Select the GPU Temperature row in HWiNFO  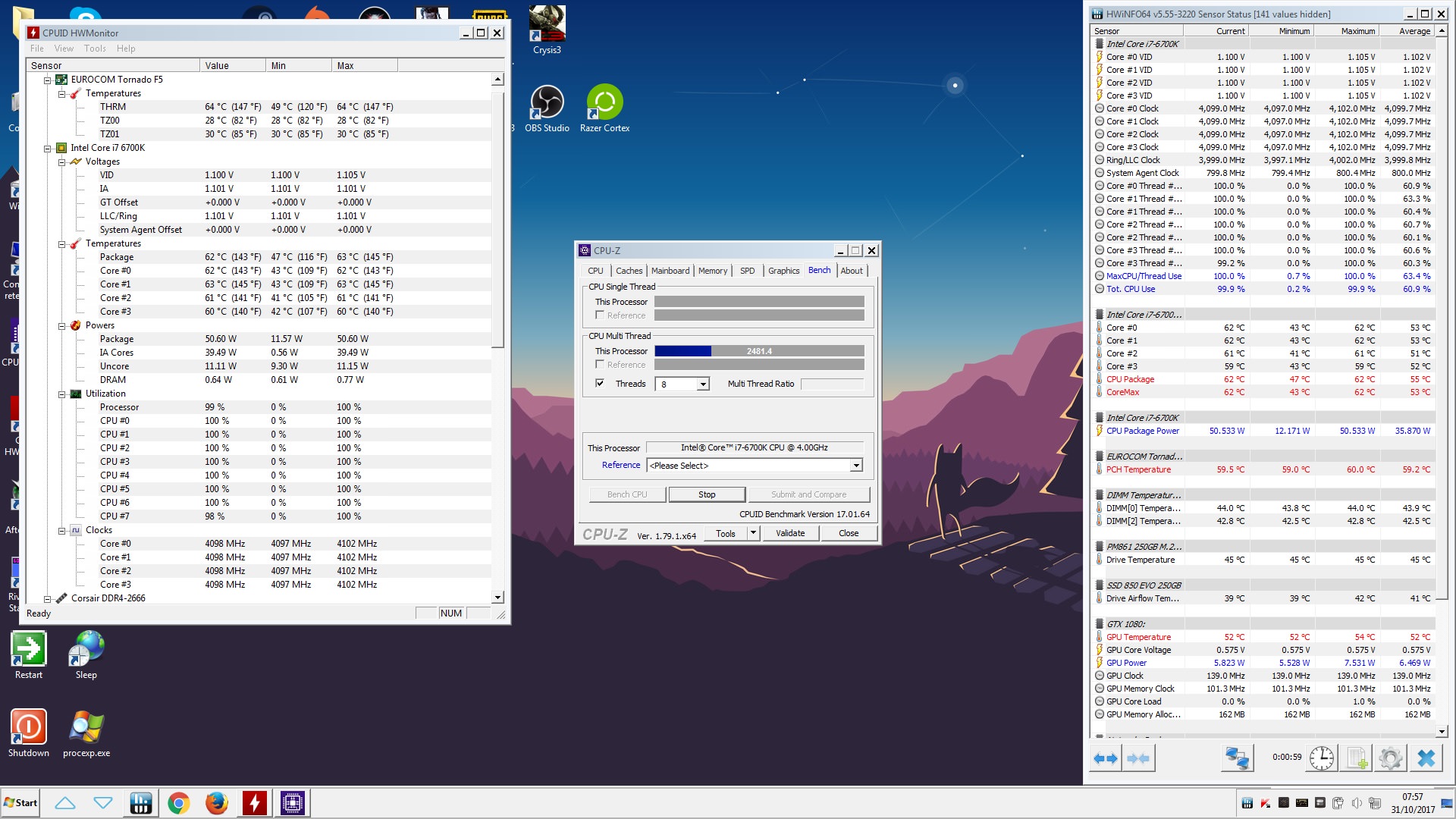coord(1263,637)
